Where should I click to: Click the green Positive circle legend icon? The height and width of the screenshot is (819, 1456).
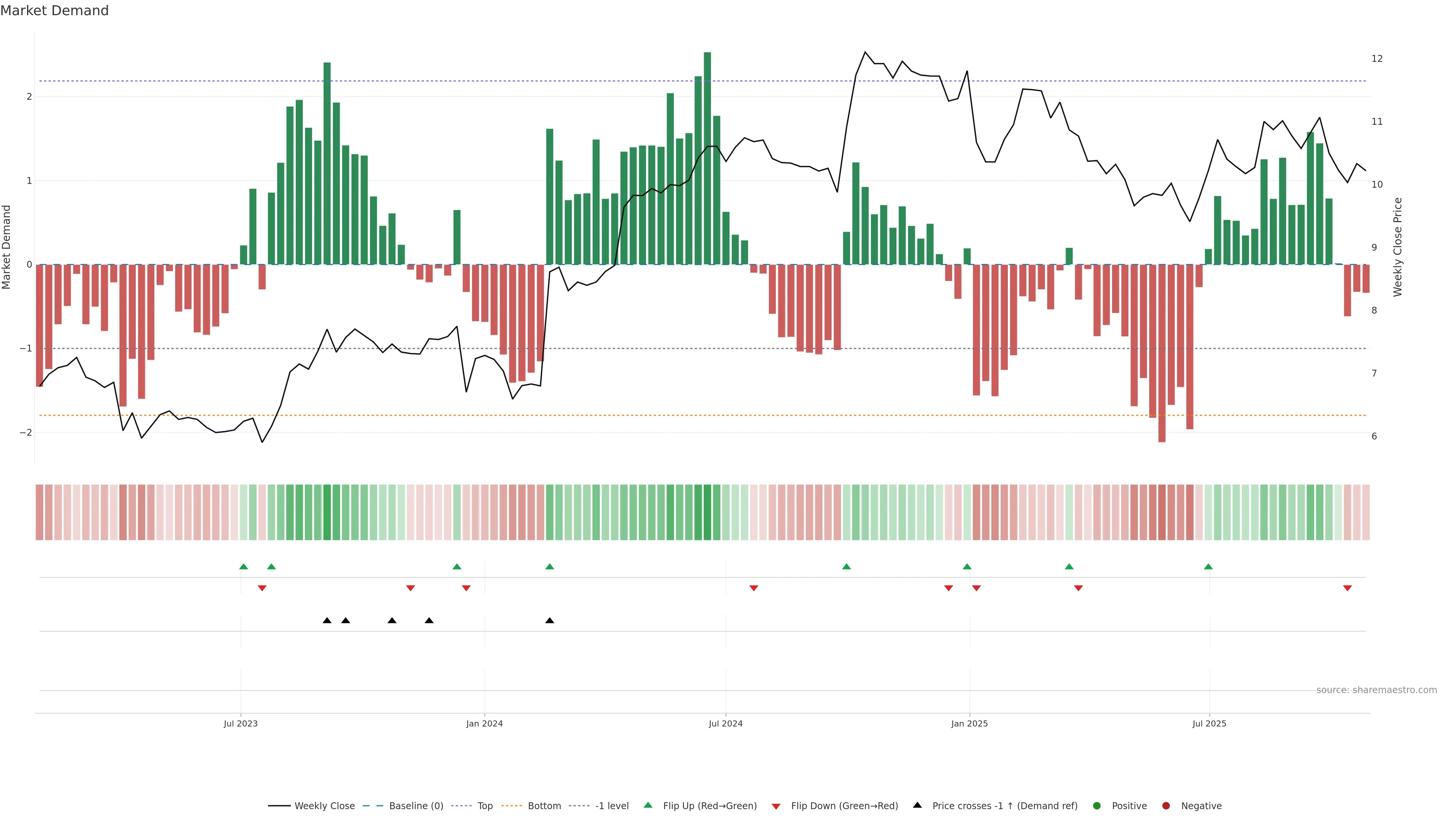pos(1097,805)
